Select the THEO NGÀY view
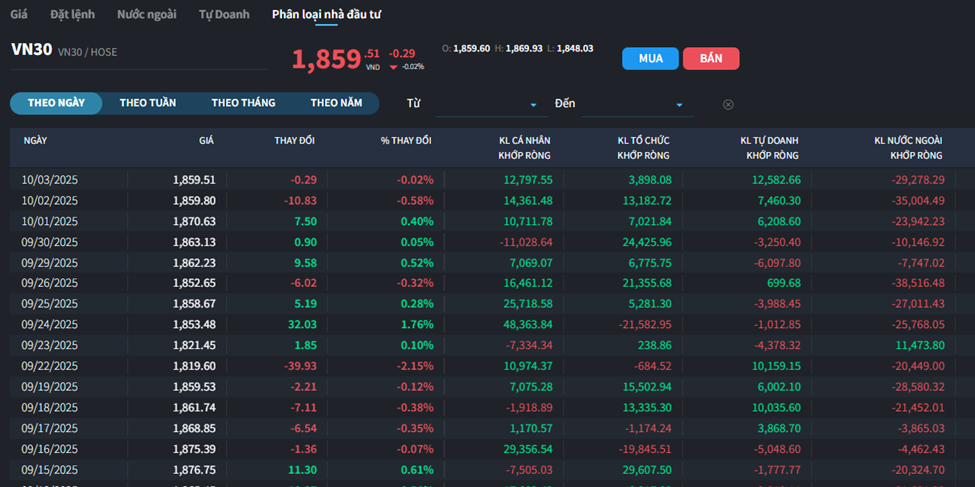975x487 pixels. [x=56, y=103]
